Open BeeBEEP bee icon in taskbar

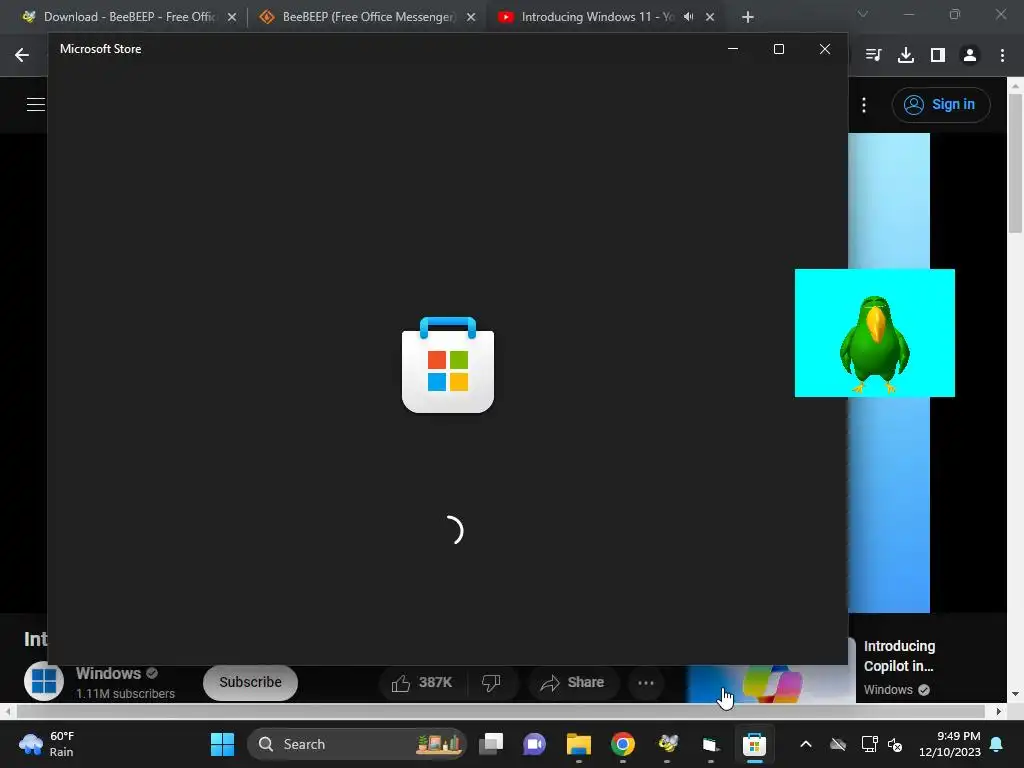pos(667,744)
